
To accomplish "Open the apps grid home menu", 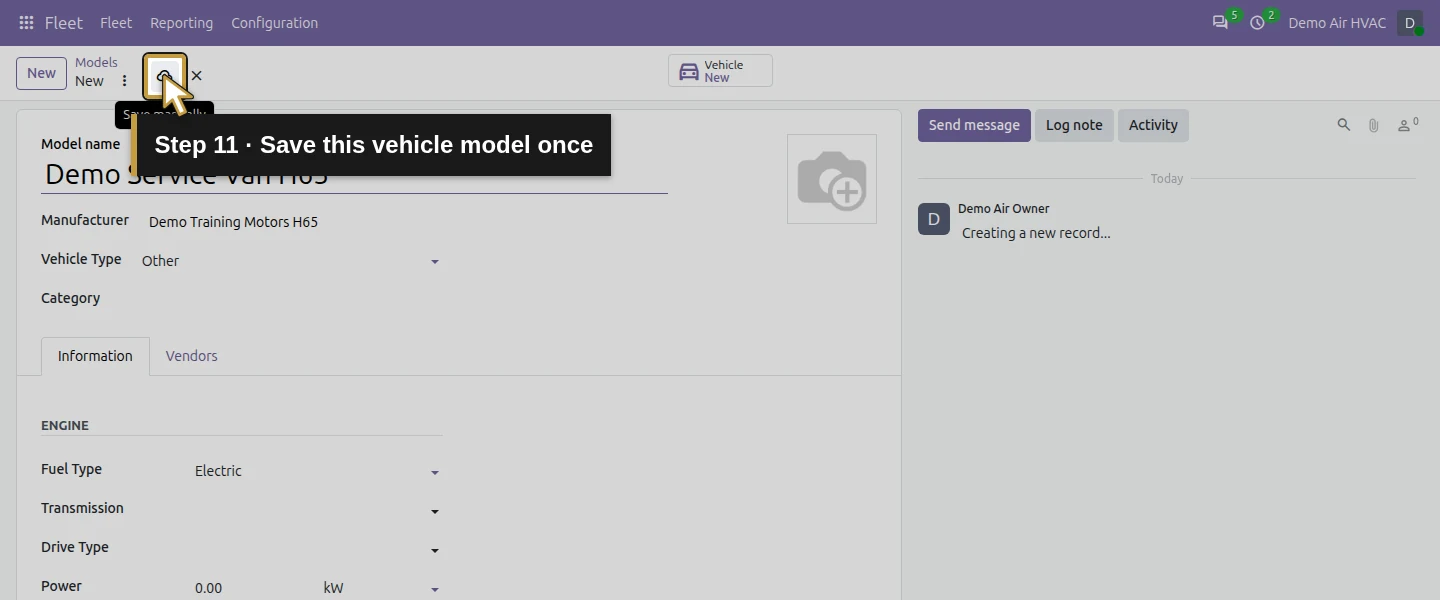I will [x=26, y=23].
